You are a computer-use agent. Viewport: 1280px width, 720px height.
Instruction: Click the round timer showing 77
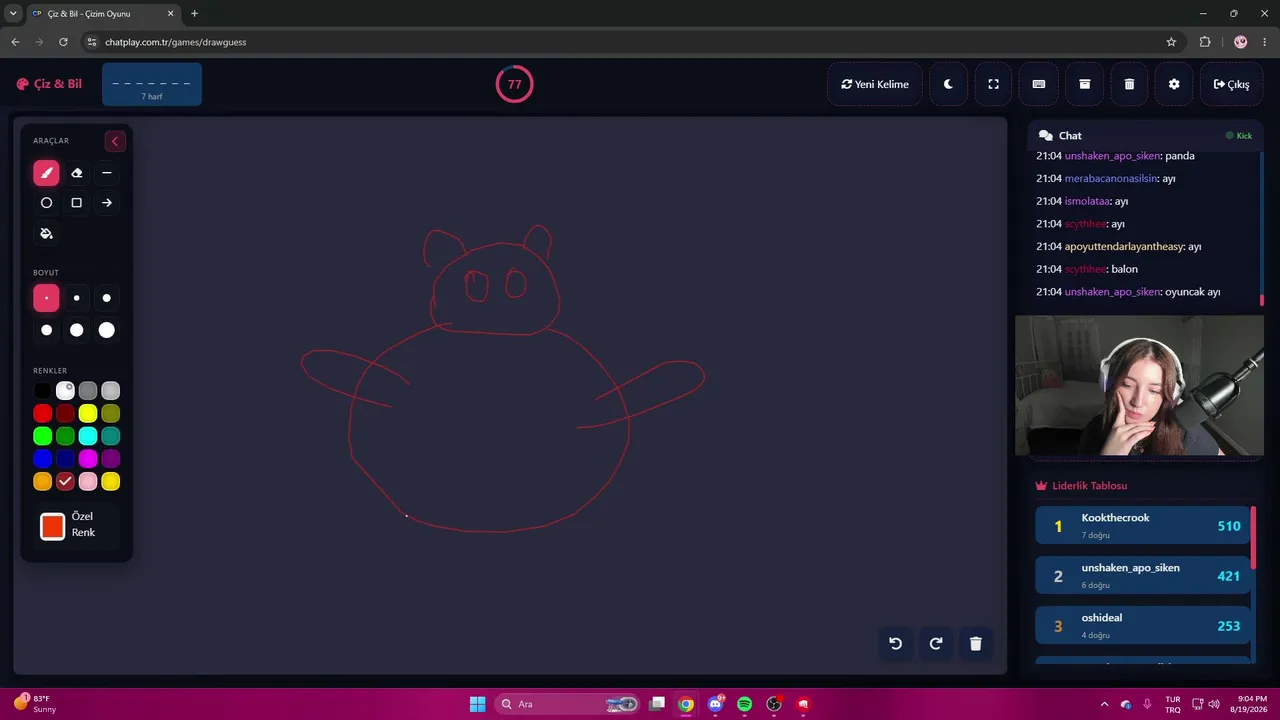[514, 84]
